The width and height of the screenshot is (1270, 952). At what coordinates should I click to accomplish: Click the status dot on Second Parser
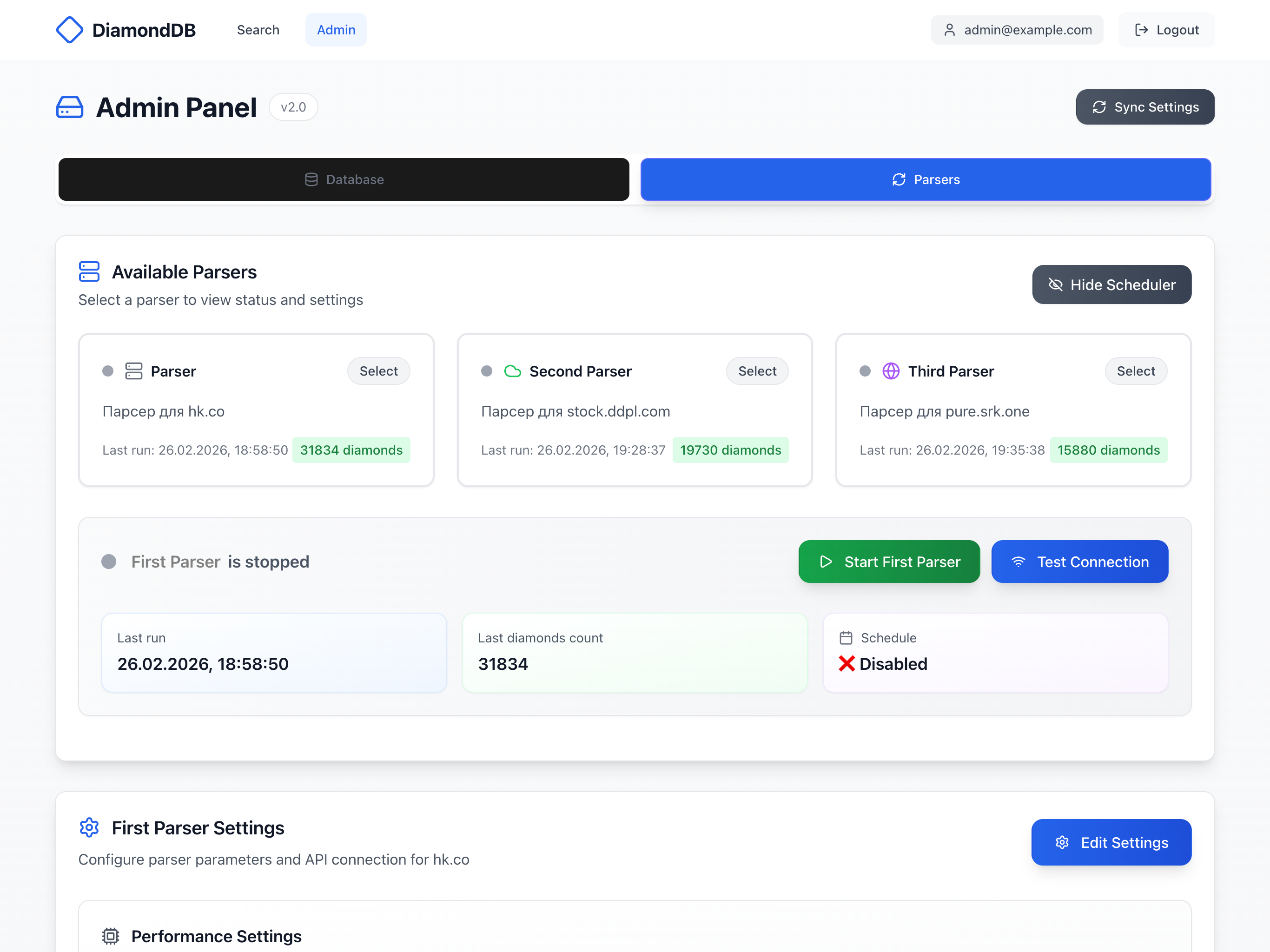(487, 371)
